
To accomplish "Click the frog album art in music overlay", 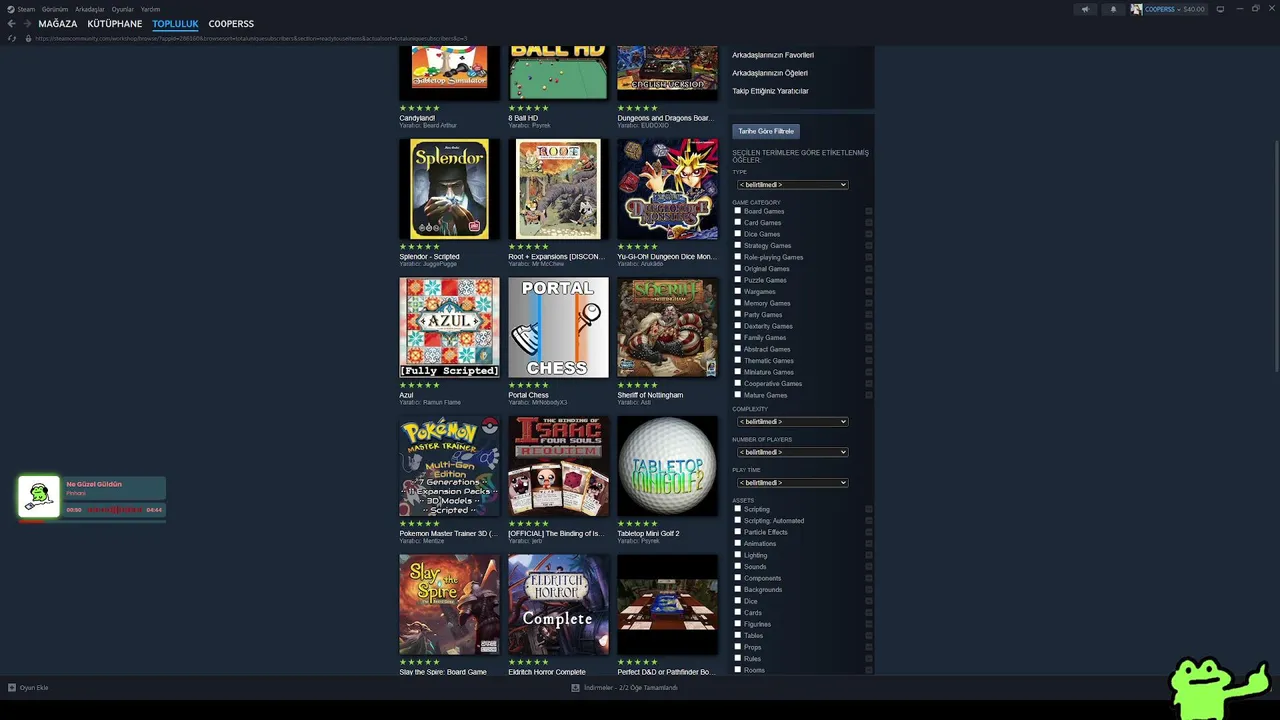I will pyautogui.click(x=39, y=497).
